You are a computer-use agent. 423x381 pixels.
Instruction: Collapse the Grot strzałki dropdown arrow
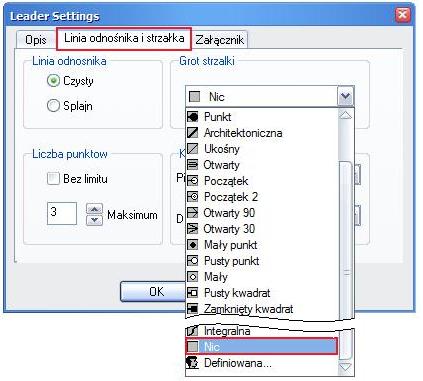pos(345,97)
